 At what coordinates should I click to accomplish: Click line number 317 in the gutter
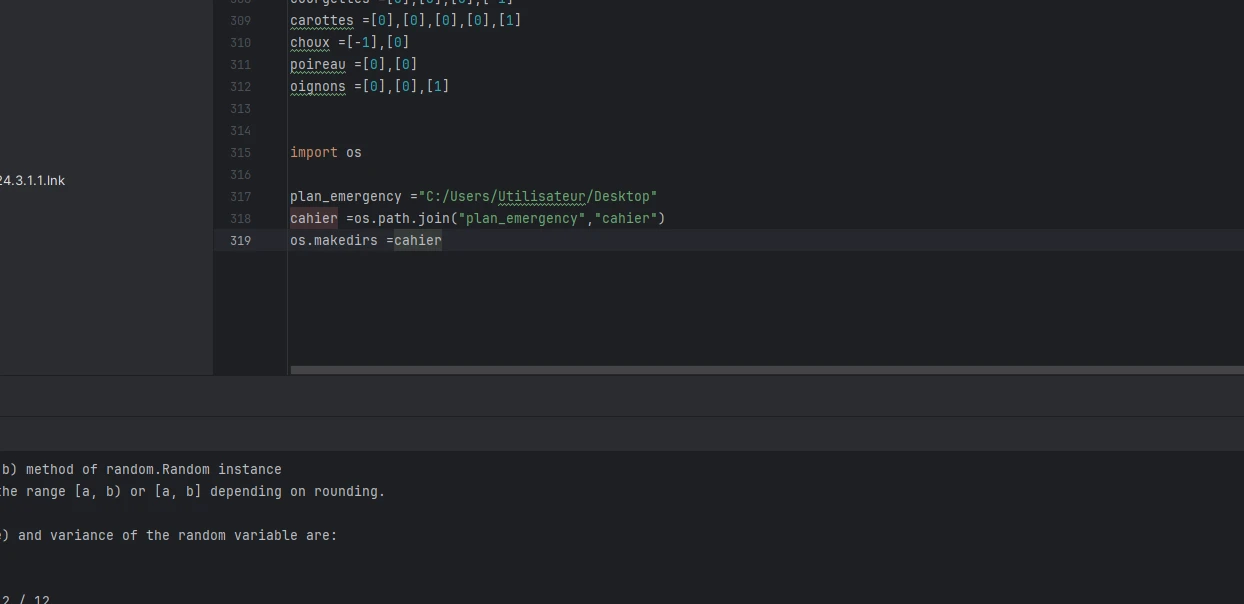240,197
